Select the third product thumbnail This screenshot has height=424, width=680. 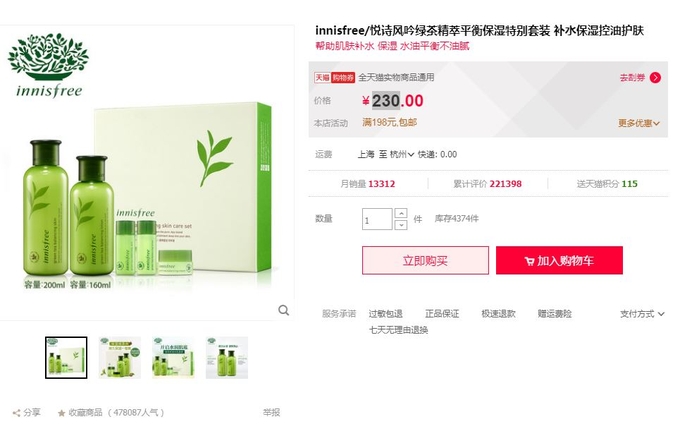[x=173, y=358]
